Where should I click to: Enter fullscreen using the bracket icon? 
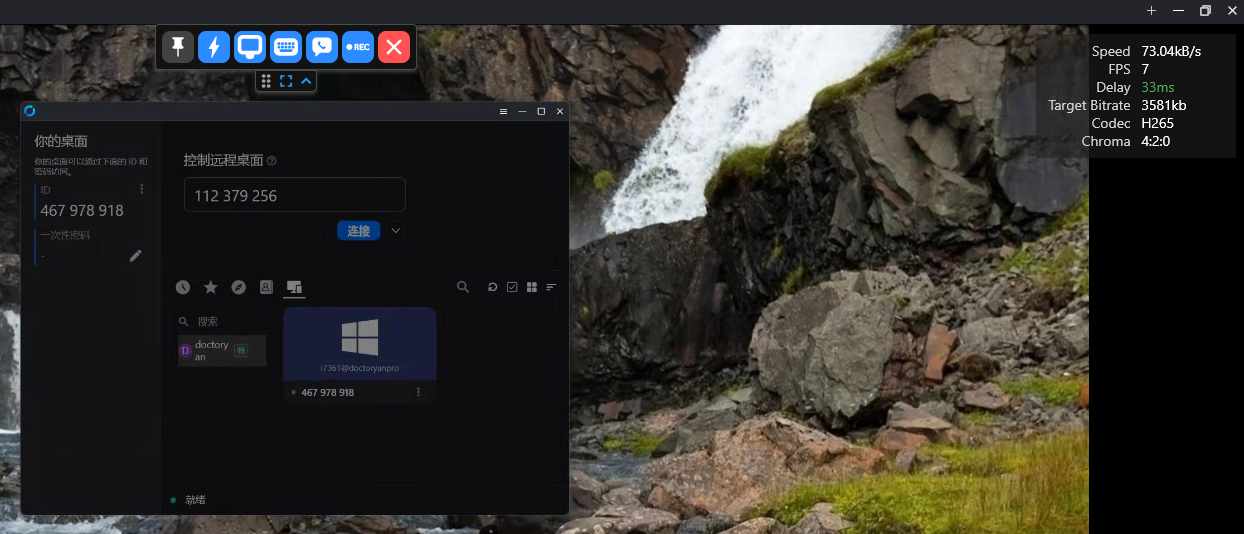point(286,81)
